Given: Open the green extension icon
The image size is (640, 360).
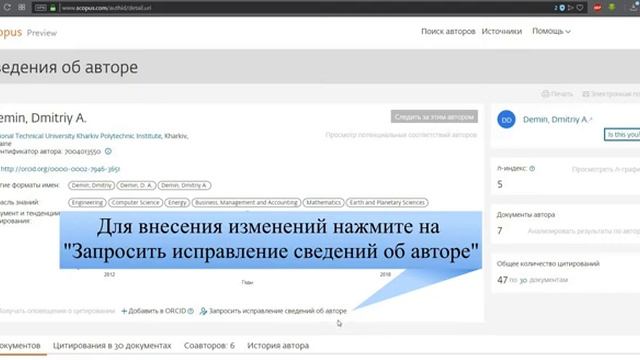Looking at the screenshot, I should point(612,8).
